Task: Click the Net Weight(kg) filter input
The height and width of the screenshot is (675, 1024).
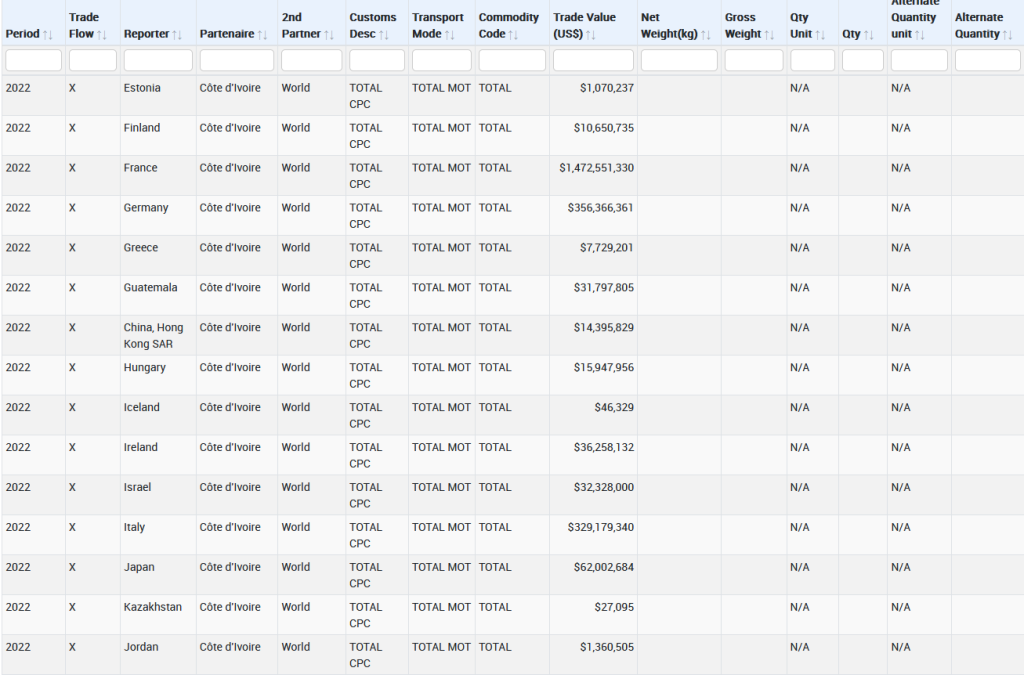Action: 679,60
